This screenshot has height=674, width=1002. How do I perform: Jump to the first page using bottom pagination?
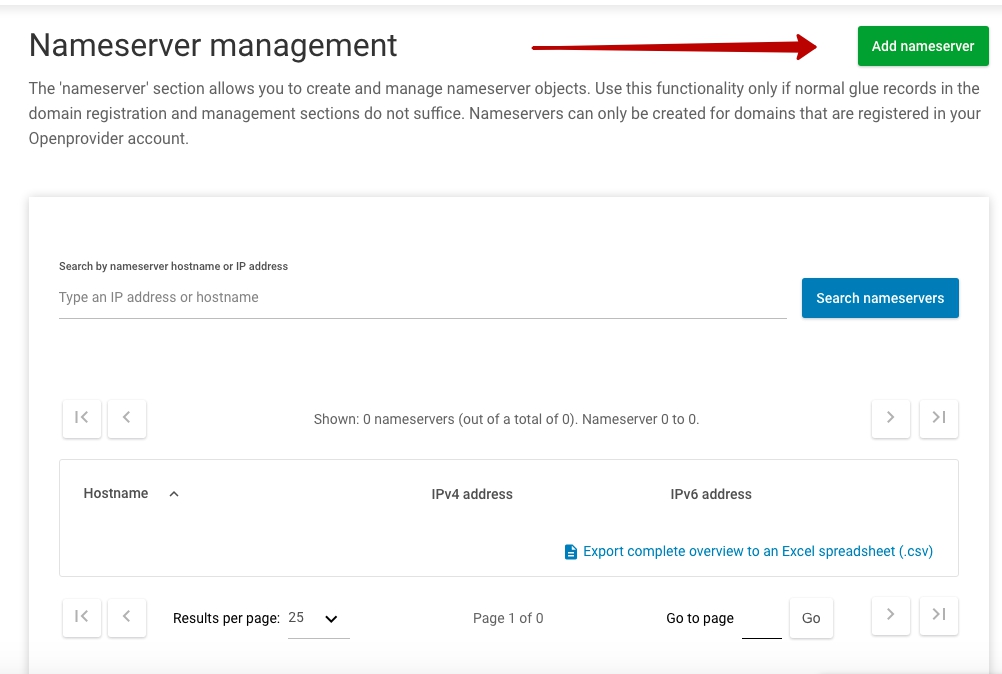(81, 617)
